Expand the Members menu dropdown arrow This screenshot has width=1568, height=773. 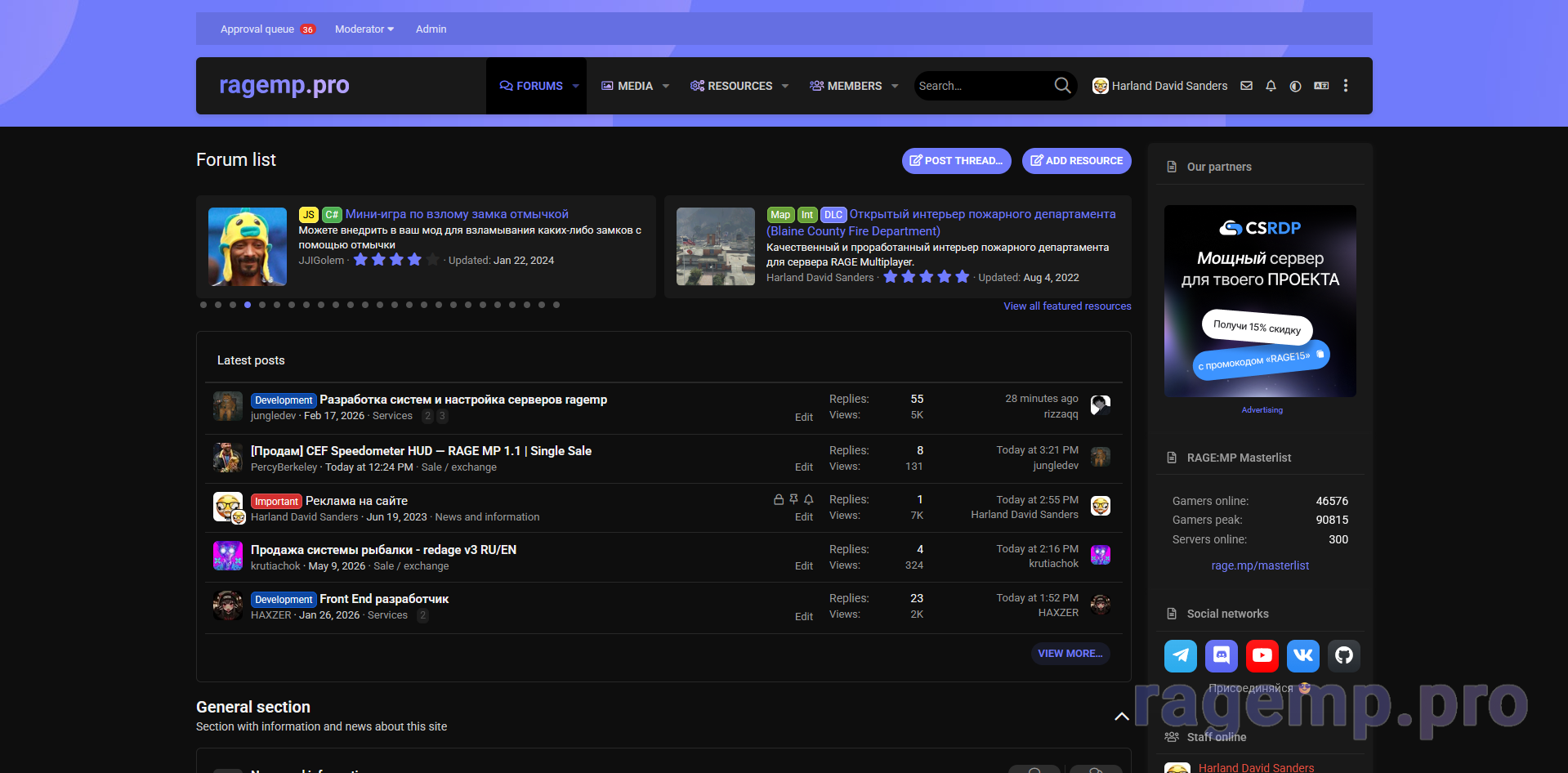tap(895, 86)
